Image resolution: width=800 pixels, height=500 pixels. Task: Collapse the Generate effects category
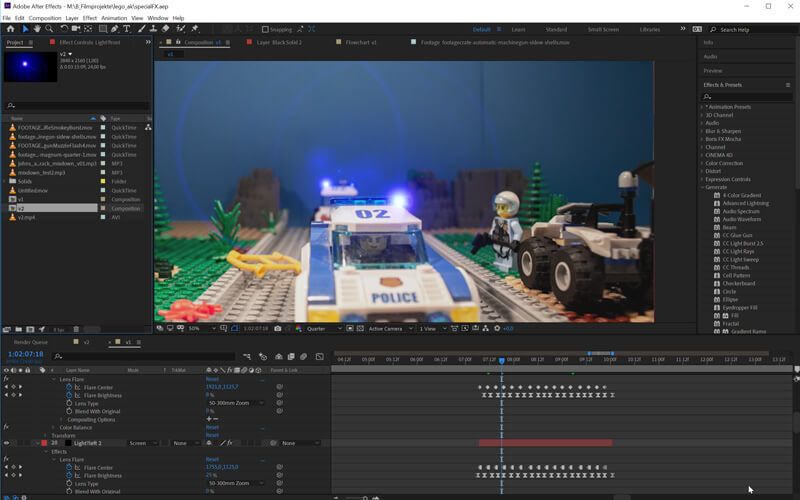click(703, 187)
